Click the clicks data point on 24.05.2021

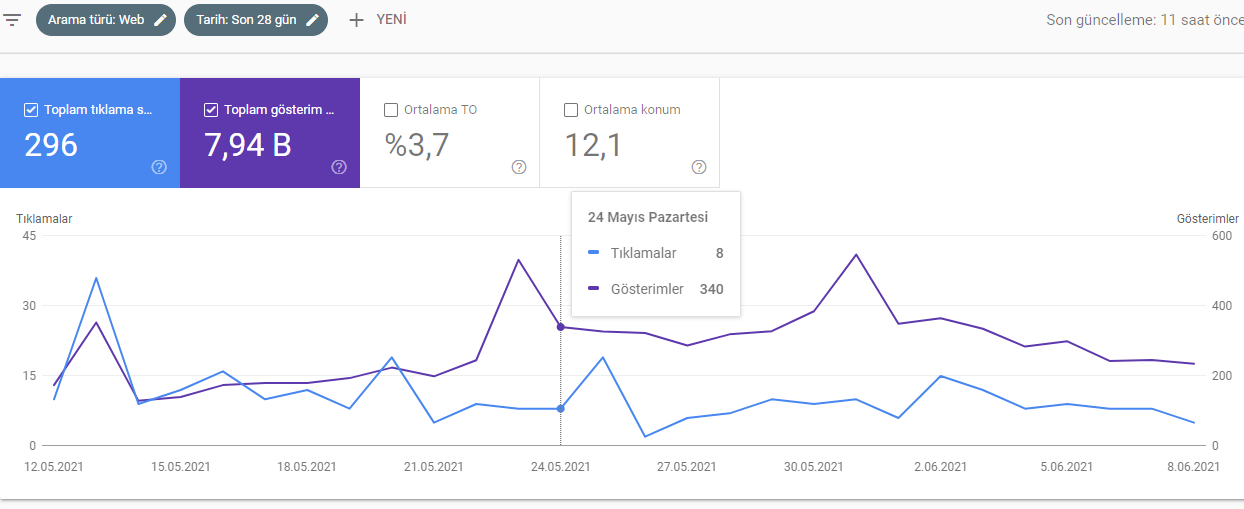coord(560,408)
